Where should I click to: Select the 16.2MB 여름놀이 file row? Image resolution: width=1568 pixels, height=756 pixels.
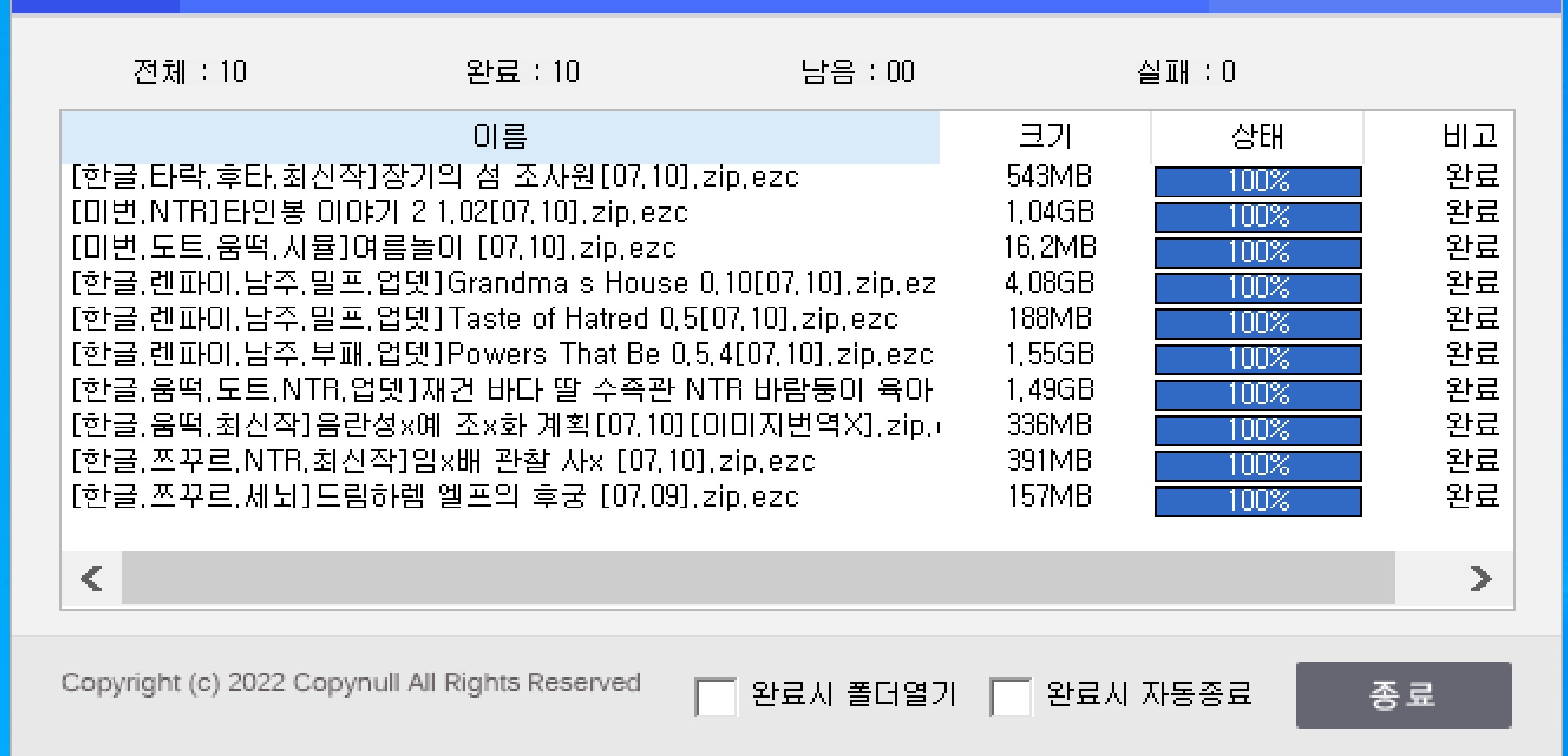(374, 248)
